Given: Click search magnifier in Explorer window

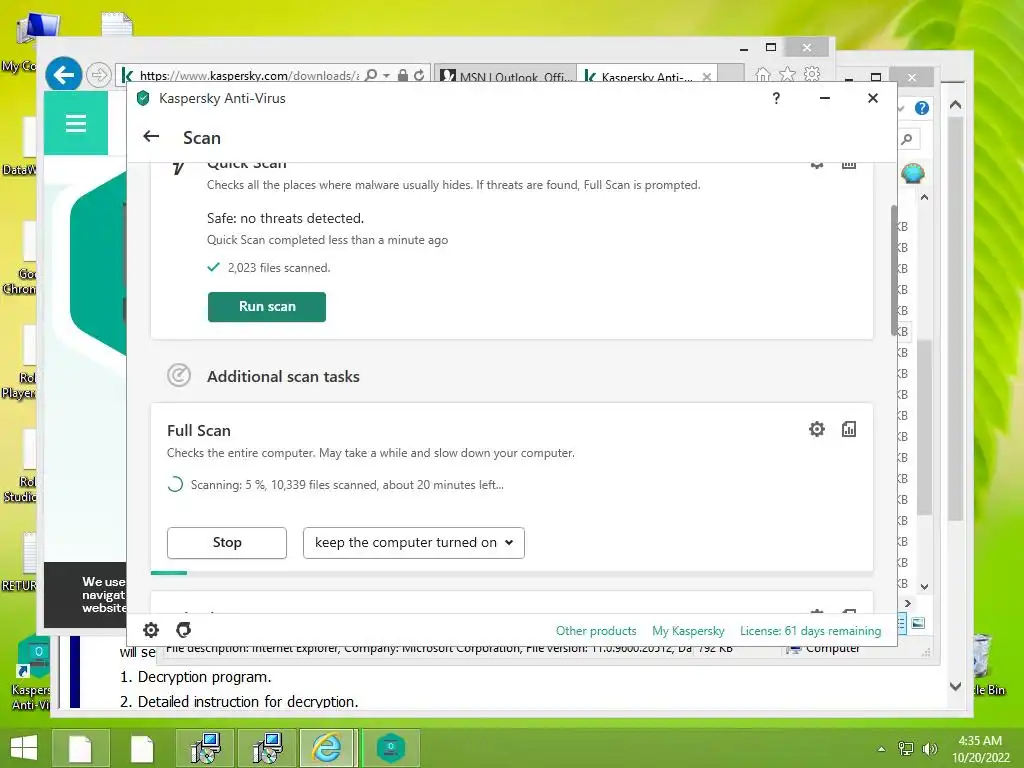Looking at the screenshot, I should (907, 139).
